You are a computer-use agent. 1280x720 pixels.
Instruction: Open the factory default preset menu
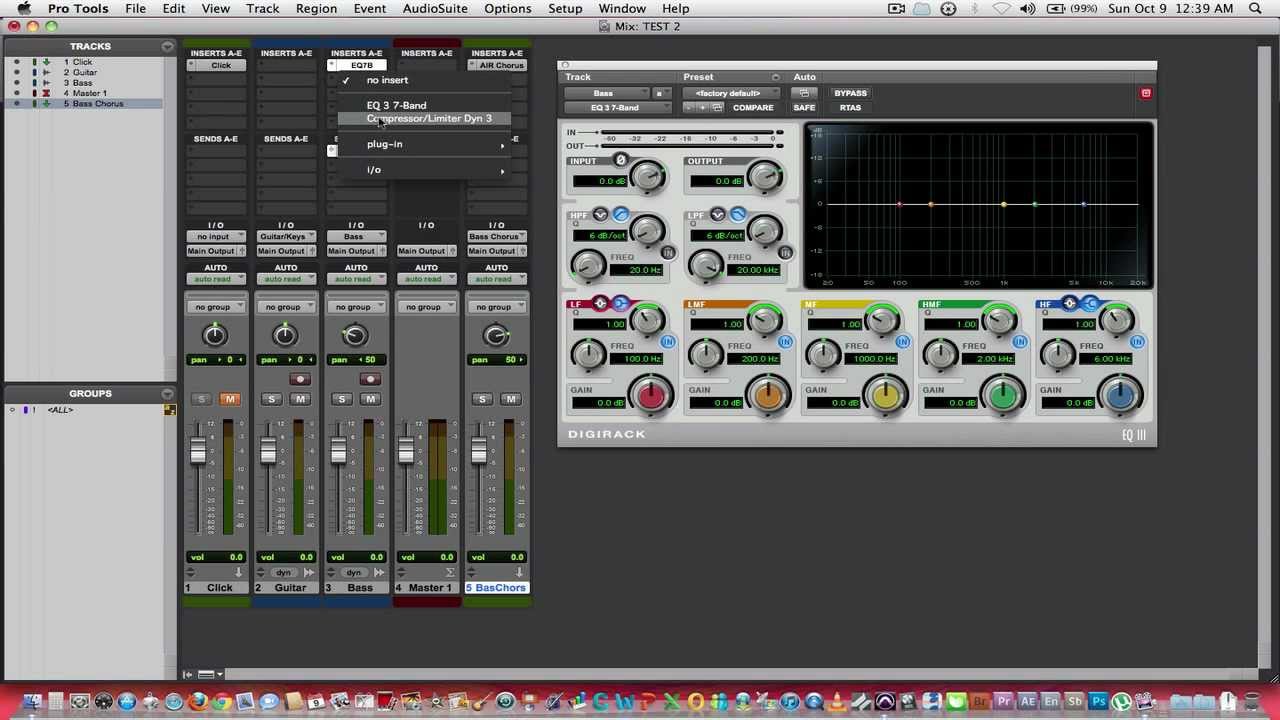[x=731, y=93]
